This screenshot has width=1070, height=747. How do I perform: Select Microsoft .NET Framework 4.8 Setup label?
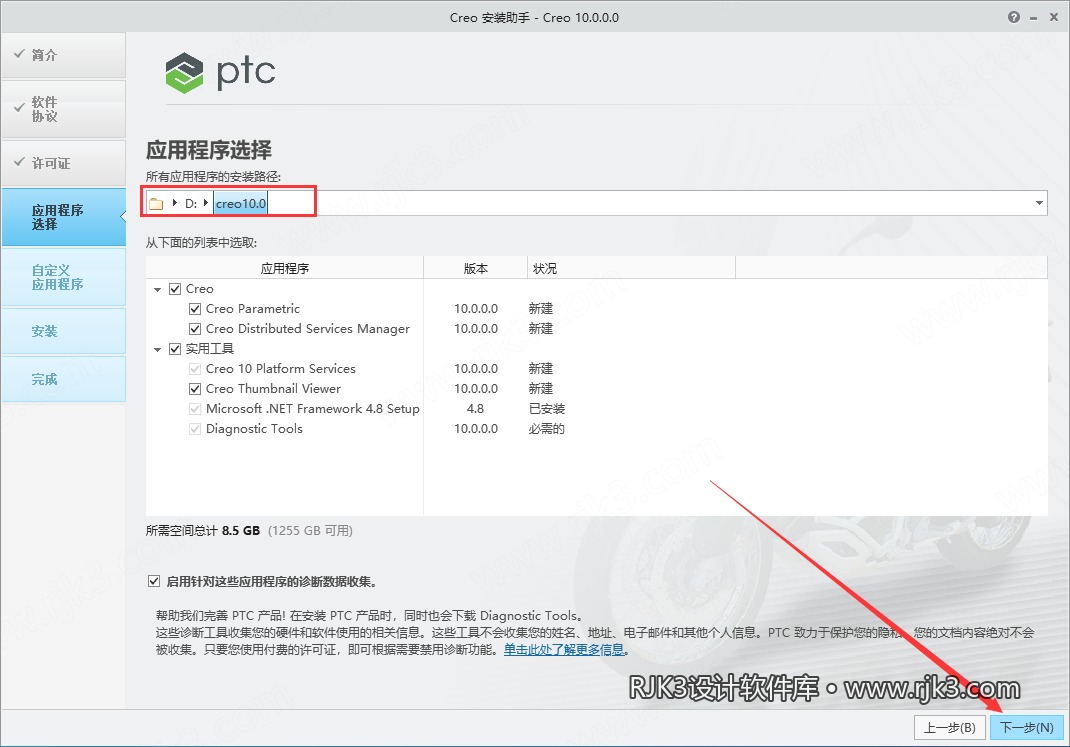coord(313,409)
